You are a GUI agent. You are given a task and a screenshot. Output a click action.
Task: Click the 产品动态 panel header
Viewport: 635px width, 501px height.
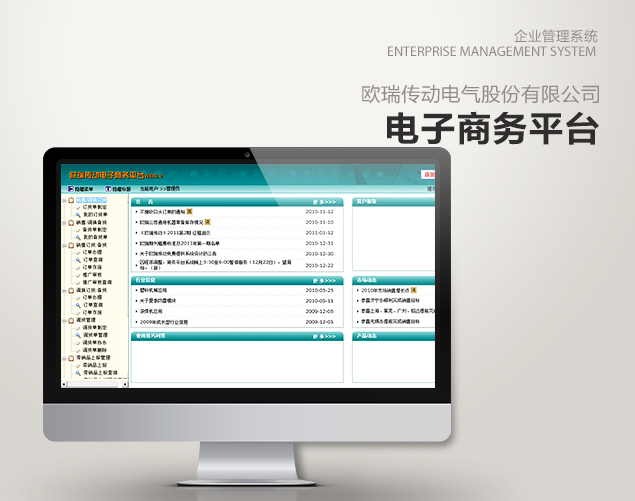pos(394,336)
